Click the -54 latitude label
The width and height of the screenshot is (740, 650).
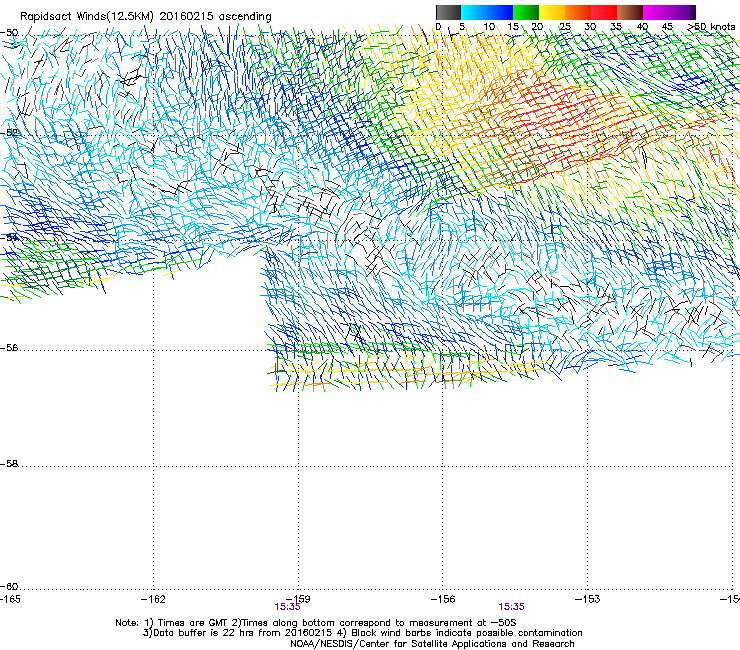9,237
